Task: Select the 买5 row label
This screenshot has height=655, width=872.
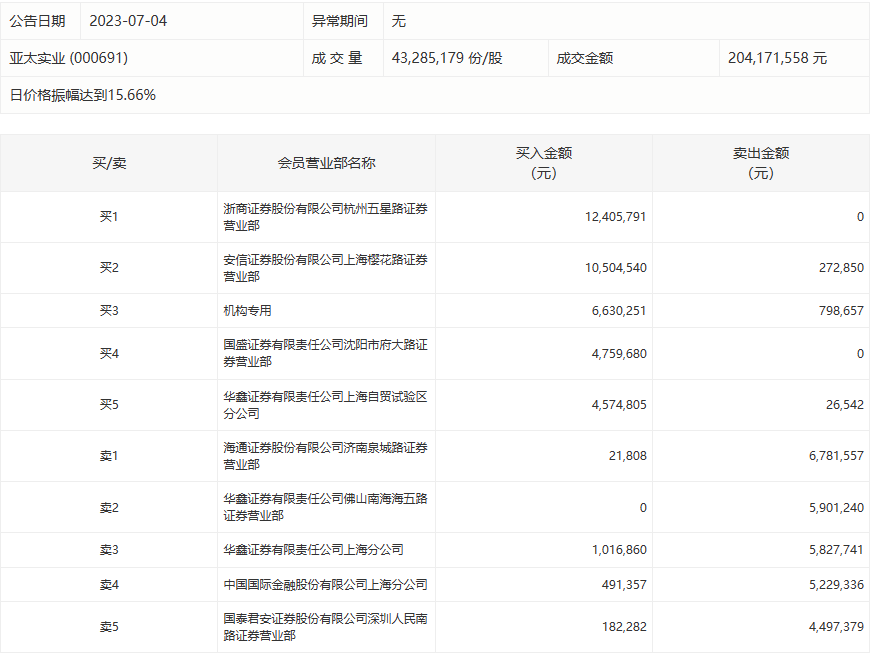Action: (109, 405)
